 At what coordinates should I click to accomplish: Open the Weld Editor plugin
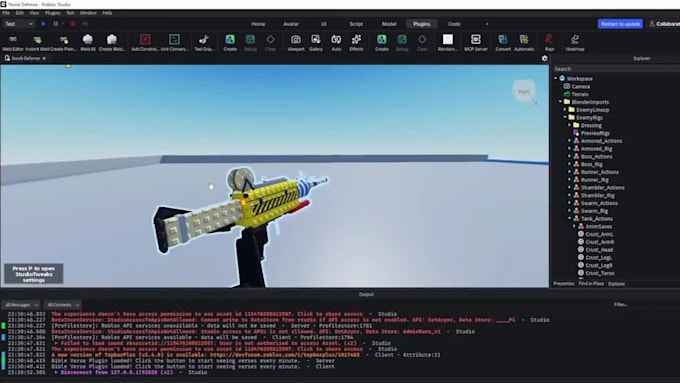click(x=13, y=43)
